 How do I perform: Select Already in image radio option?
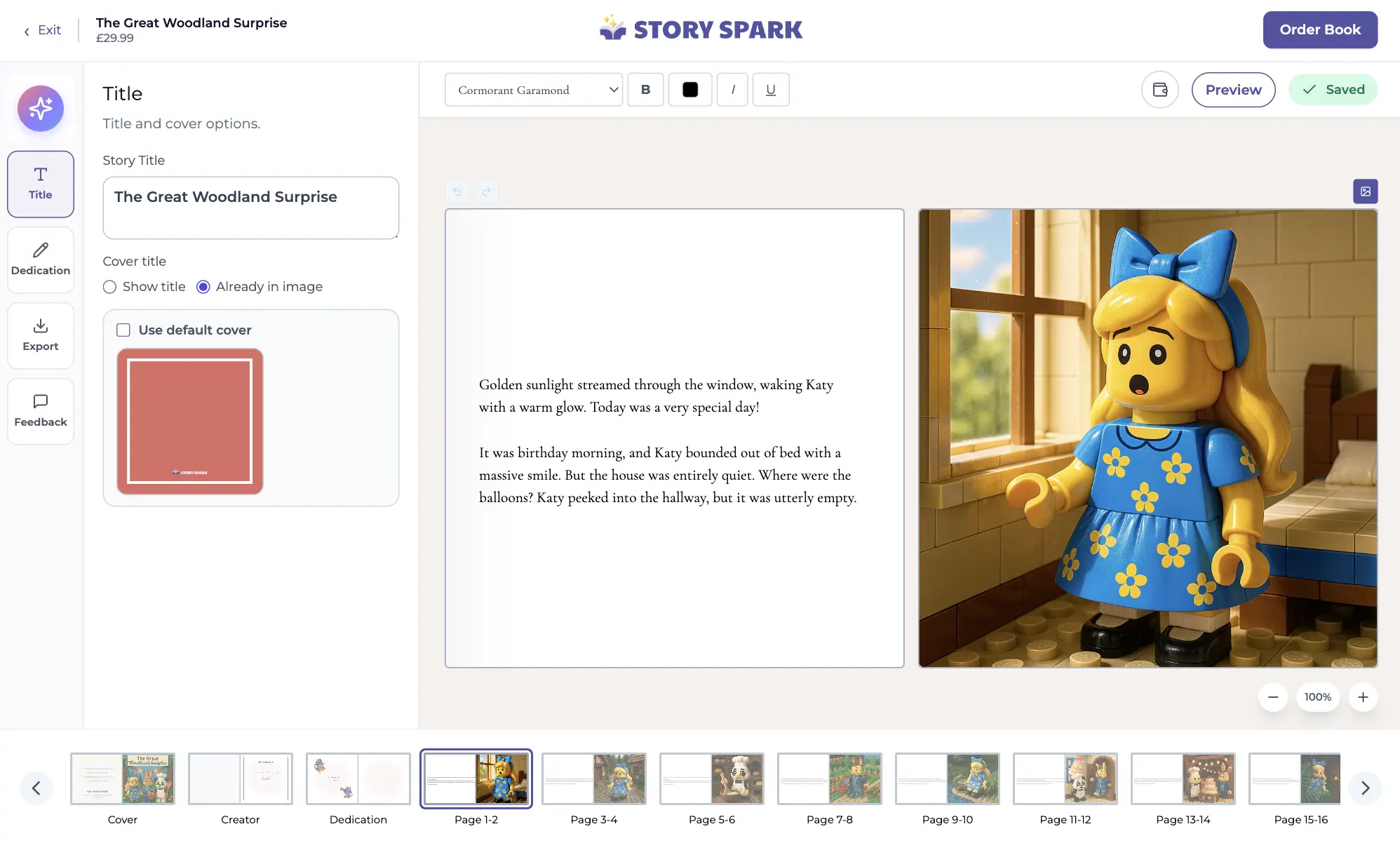click(x=203, y=287)
